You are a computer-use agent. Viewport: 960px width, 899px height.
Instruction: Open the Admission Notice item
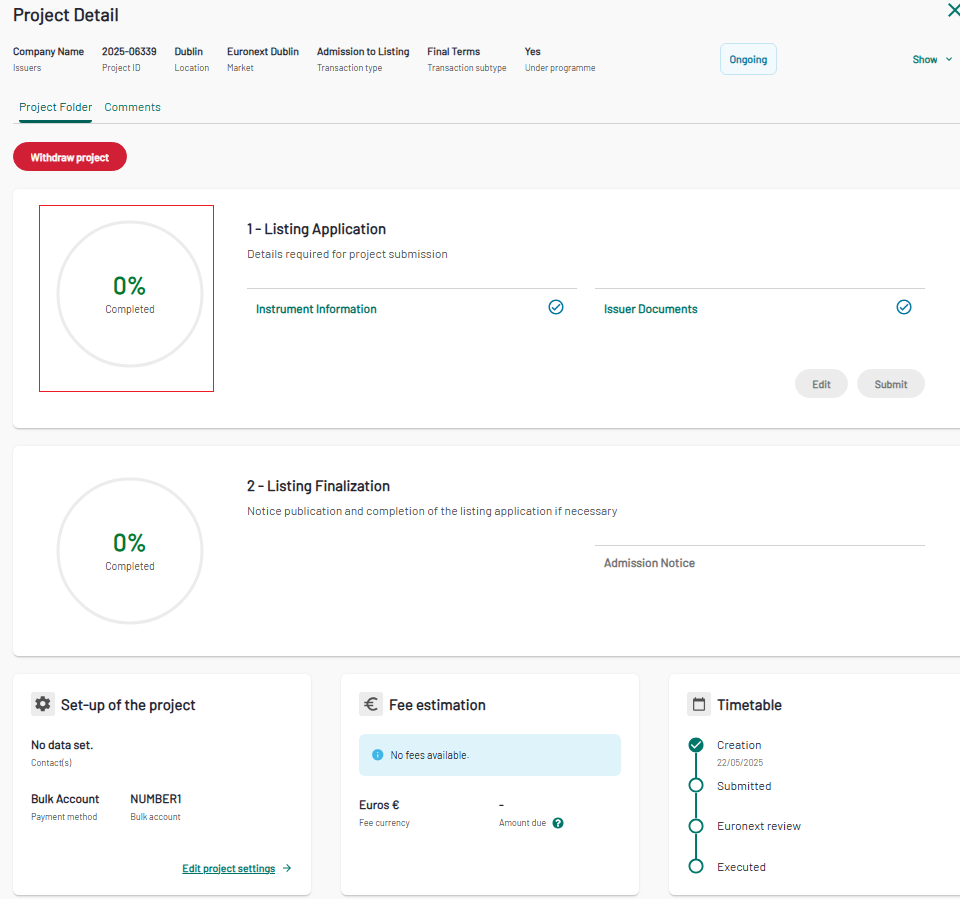pyautogui.click(x=649, y=563)
